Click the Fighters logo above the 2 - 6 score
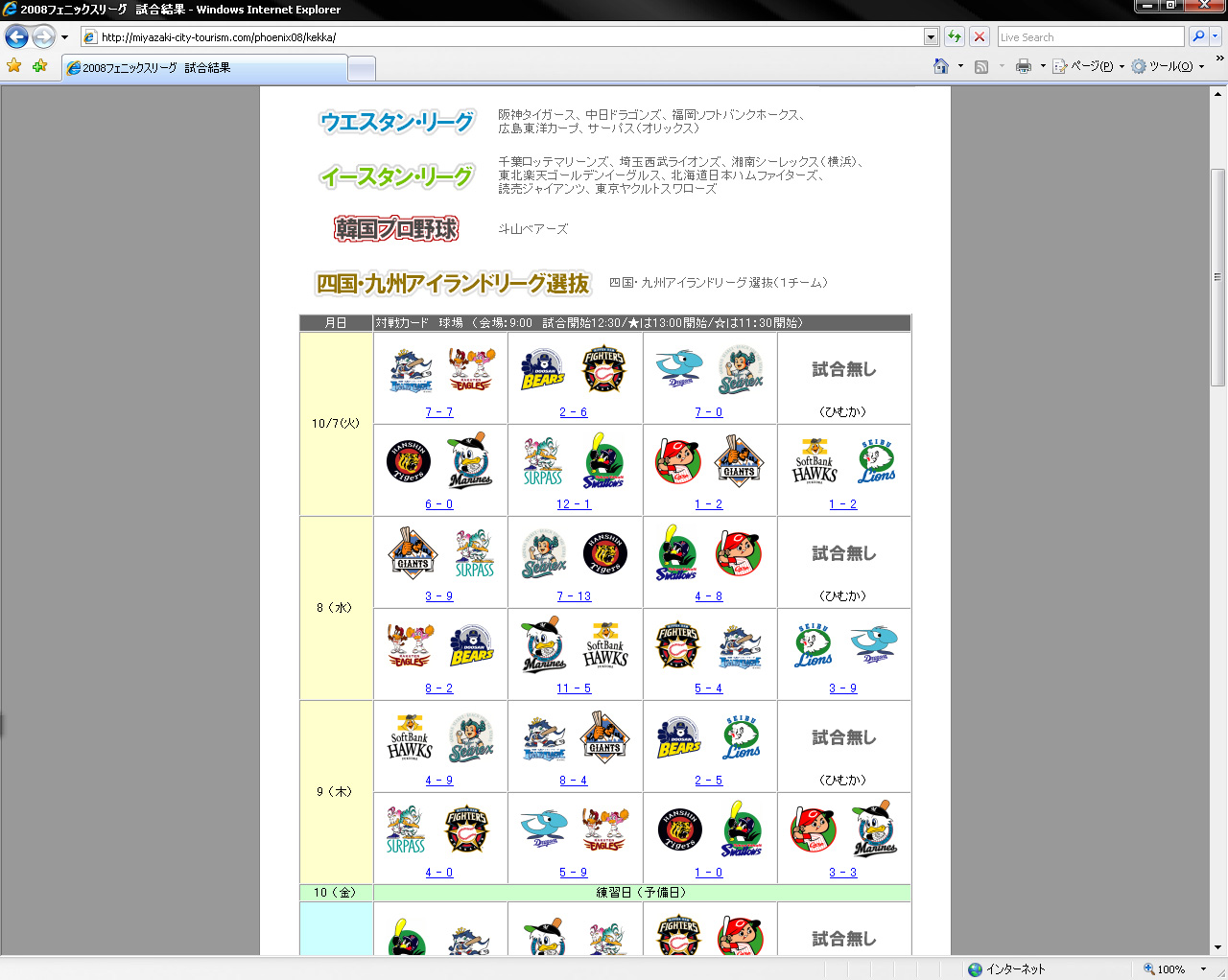The height and width of the screenshot is (980, 1228). click(x=603, y=370)
